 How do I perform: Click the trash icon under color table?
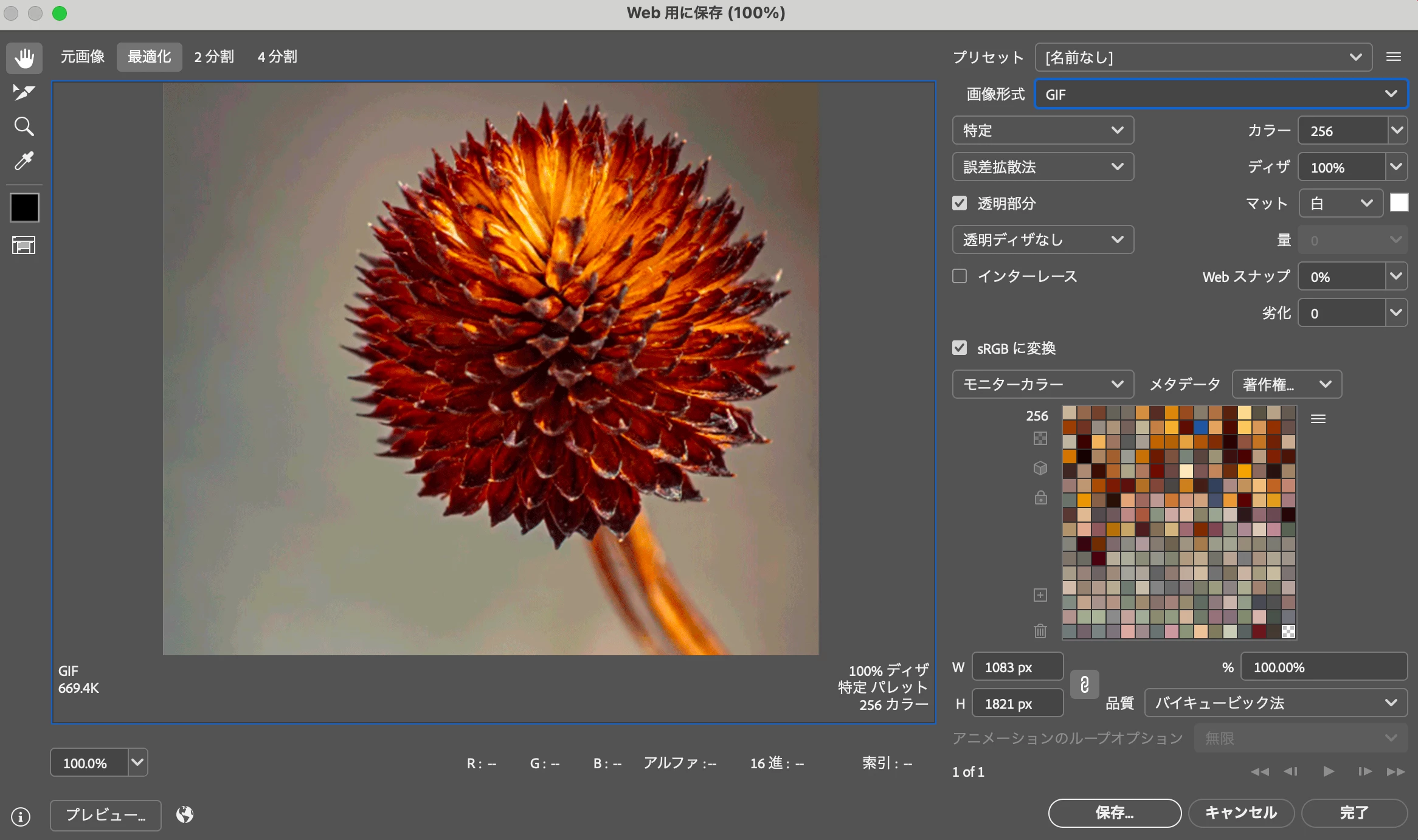[1040, 631]
